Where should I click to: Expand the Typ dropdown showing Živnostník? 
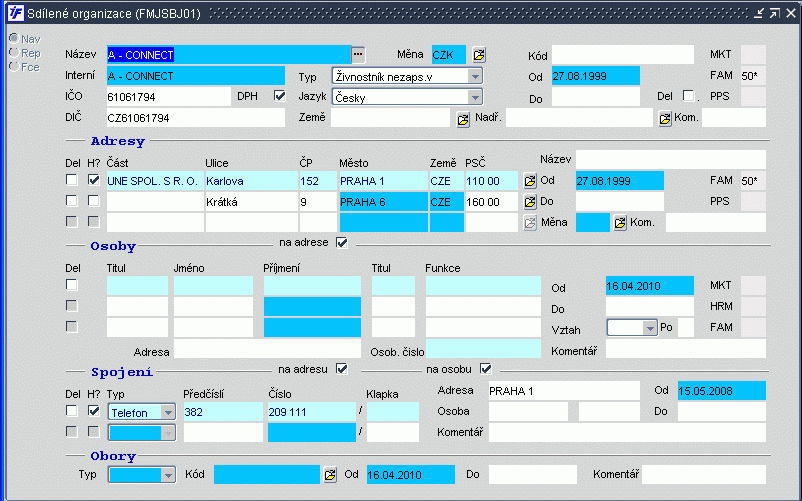475,76
